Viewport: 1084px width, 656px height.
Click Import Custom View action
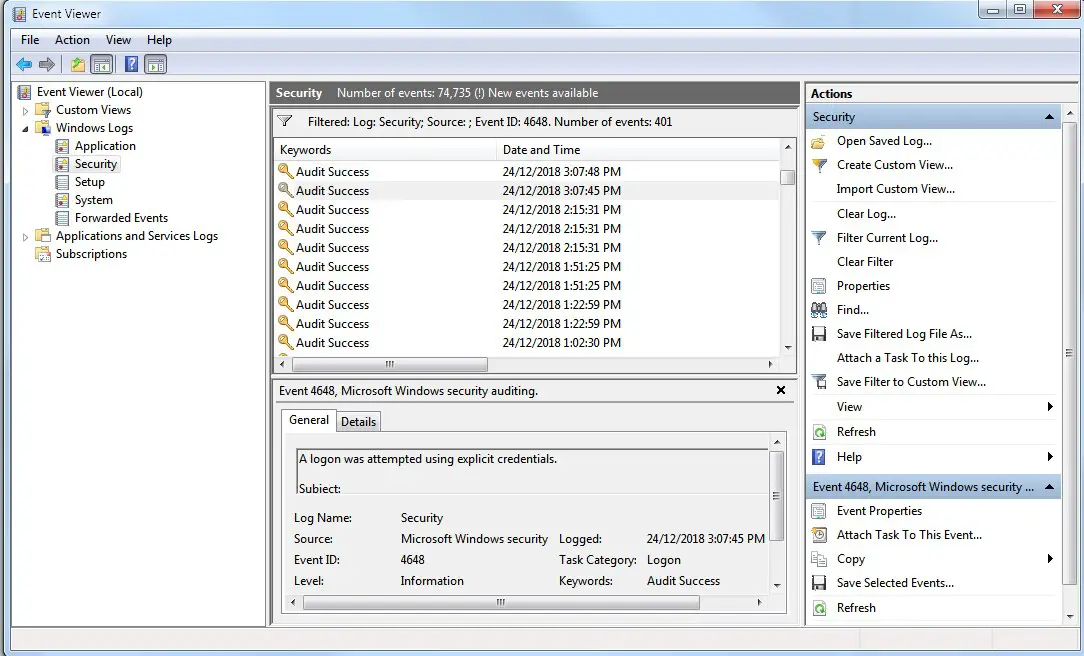point(895,189)
